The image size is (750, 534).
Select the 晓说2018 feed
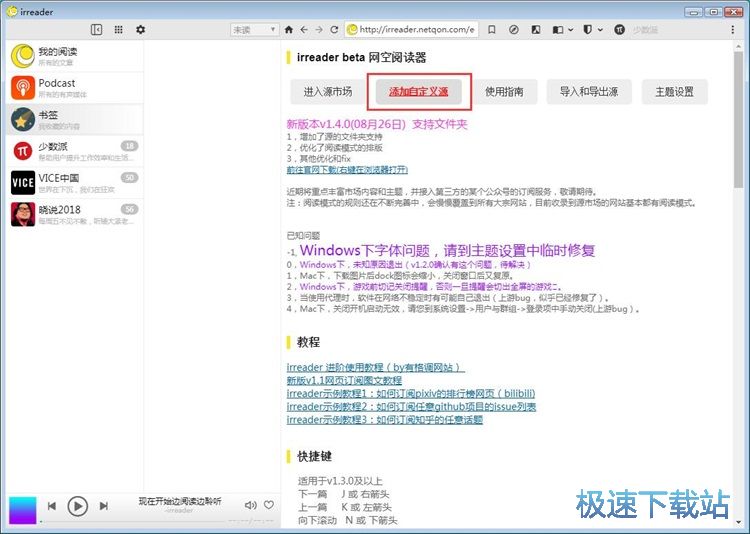pos(74,214)
